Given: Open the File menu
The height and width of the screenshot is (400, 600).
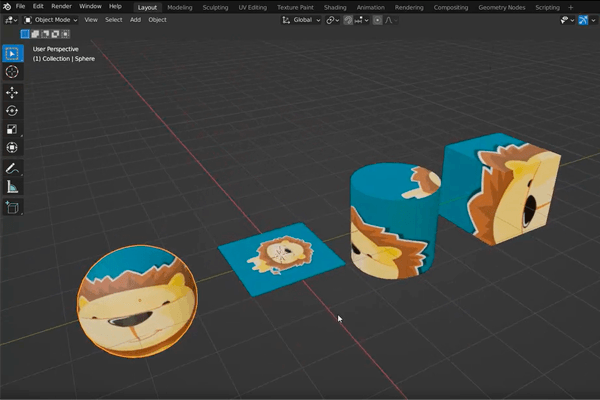Looking at the screenshot, I should pyautogui.click(x=20, y=7).
